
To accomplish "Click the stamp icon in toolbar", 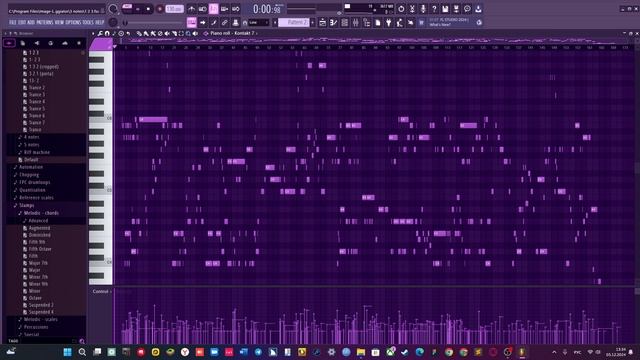I will 236,22.
